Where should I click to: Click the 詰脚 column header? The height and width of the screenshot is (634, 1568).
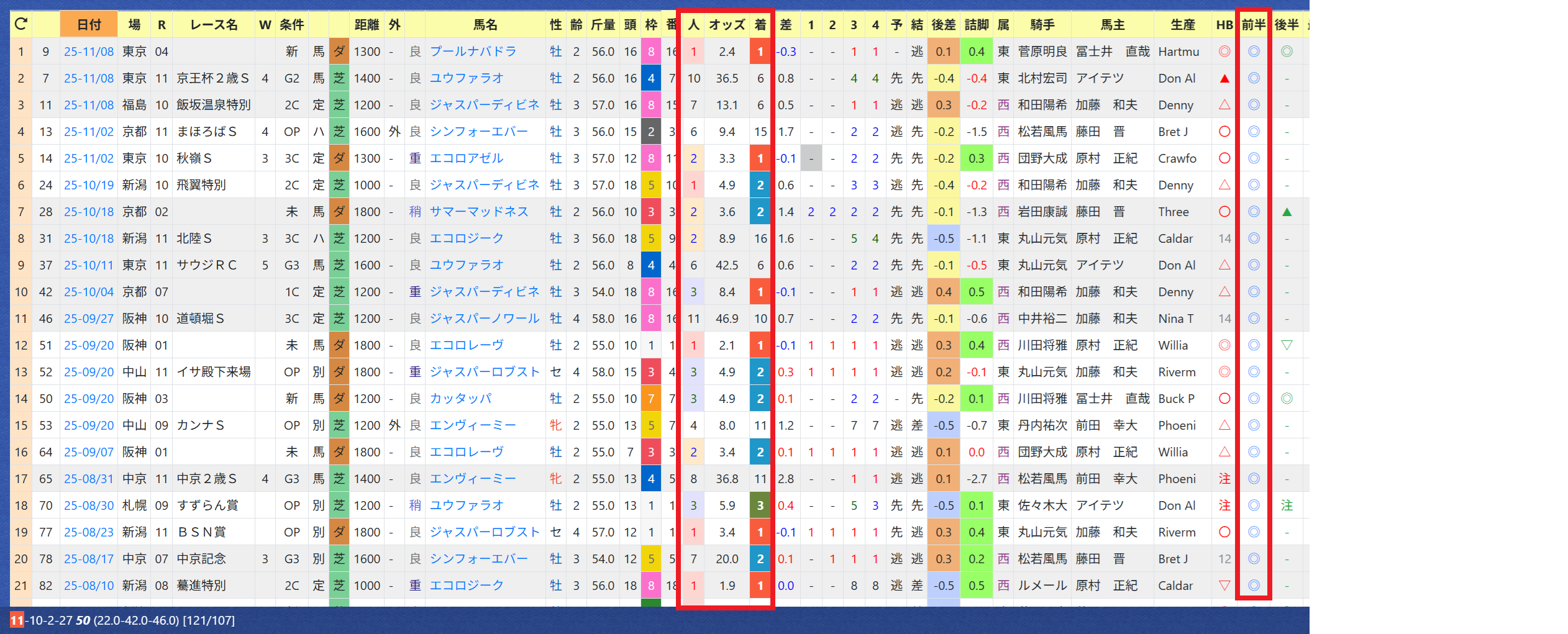(x=977, y=25)
